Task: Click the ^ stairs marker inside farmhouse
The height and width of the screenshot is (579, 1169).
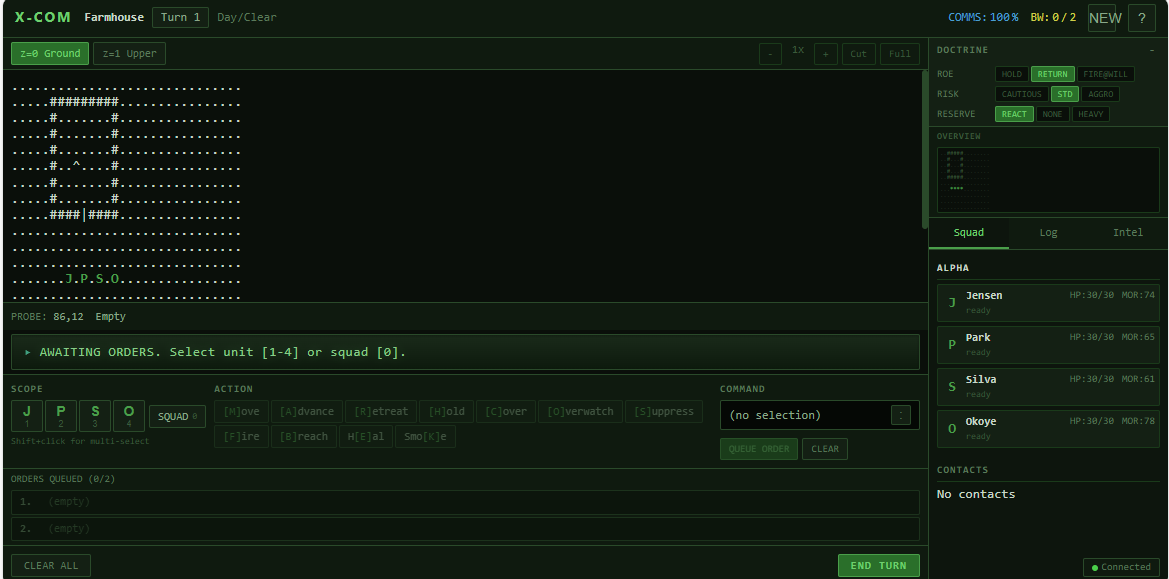Action: click(75, 166)
